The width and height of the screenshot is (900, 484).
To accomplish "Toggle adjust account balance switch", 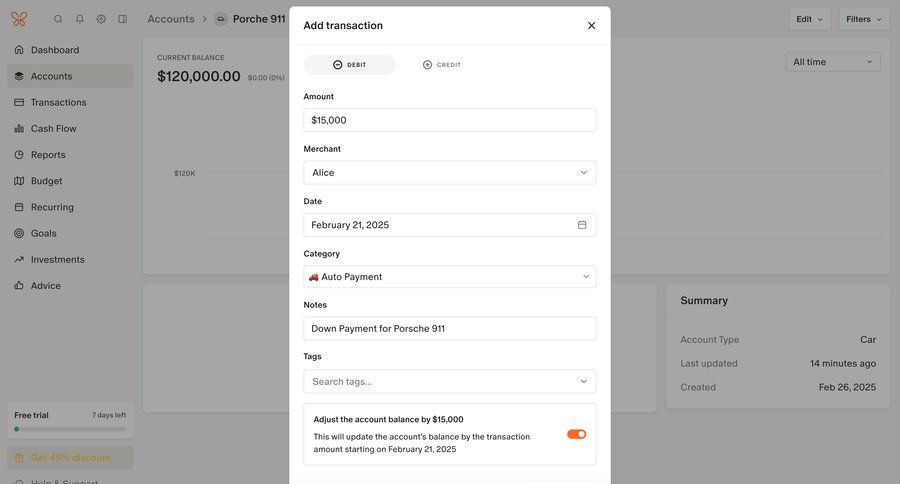I will click(x=577, y=434).
